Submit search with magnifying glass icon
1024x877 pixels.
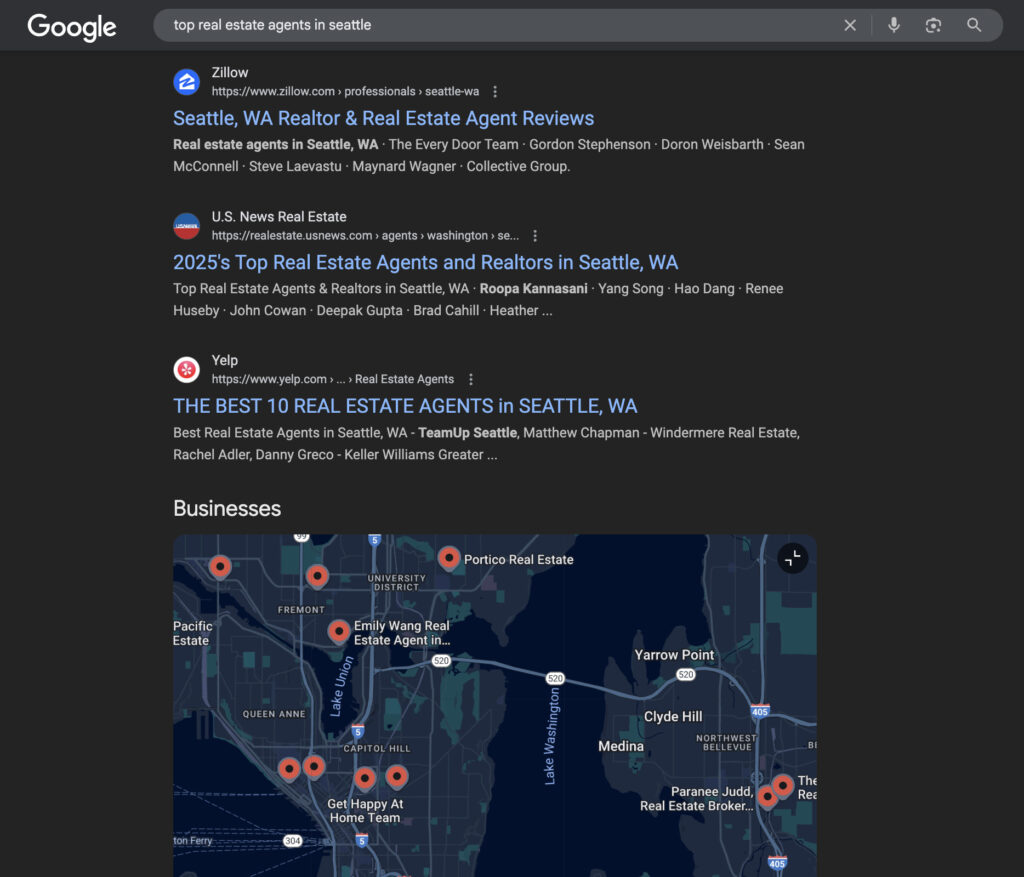[974, 25]
